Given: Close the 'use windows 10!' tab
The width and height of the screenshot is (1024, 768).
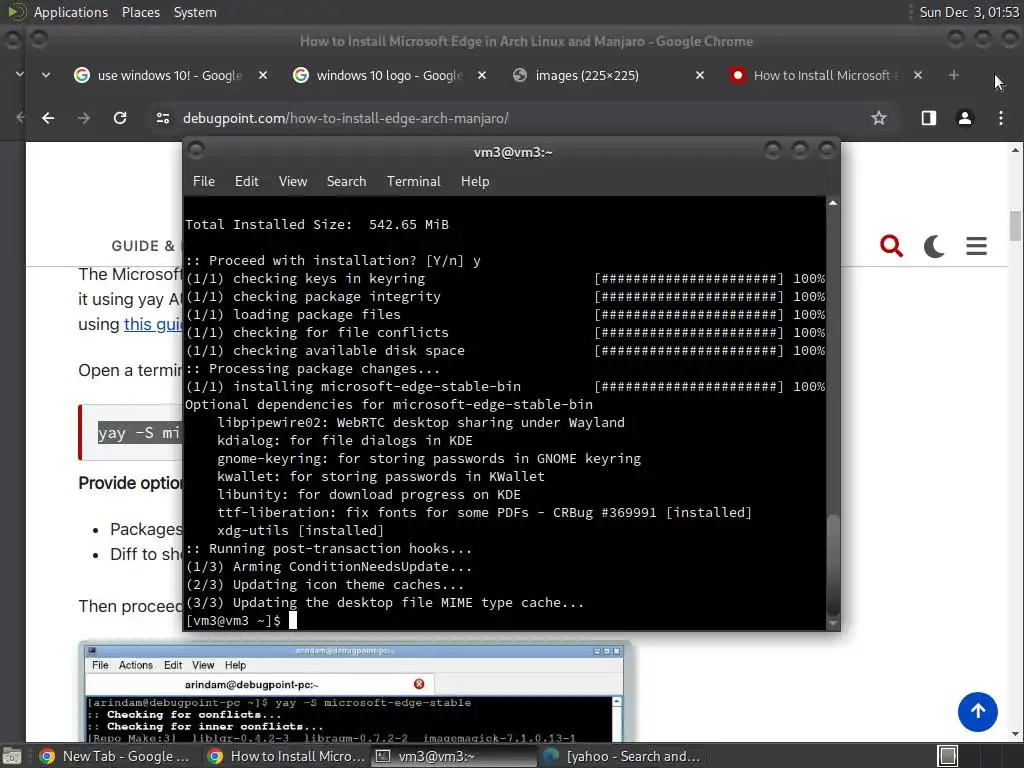Looking at the screenshot, I should (x=263, y=75).
